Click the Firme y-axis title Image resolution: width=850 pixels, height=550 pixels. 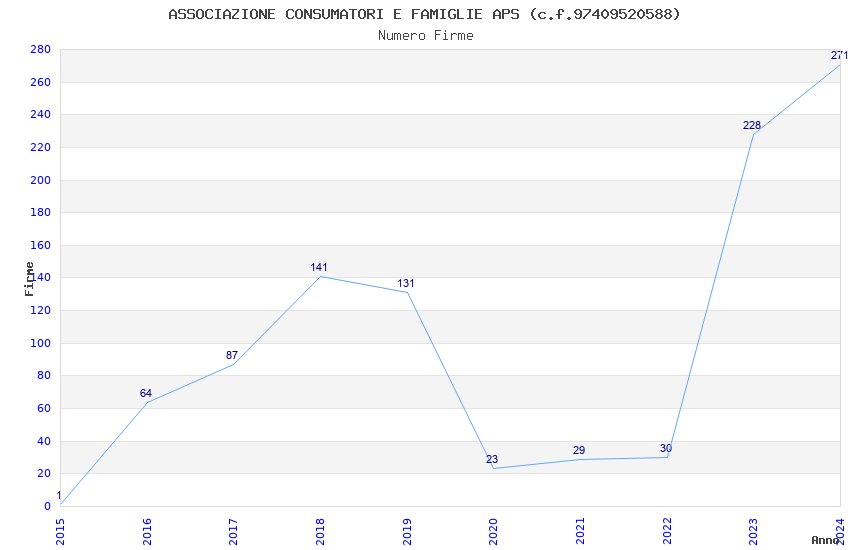click(x=29, y=279)
